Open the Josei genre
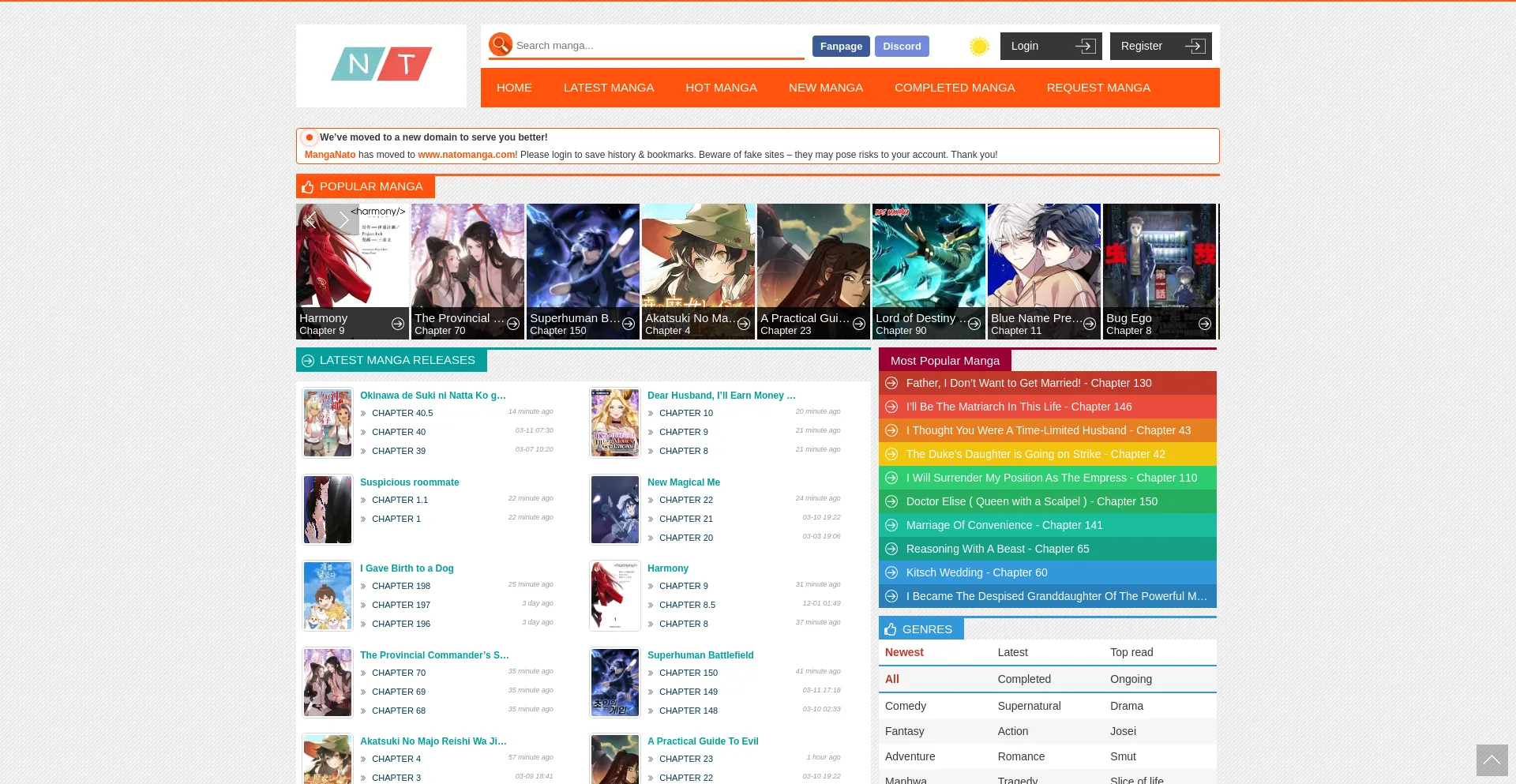Viewport: 1516px width, 784px height. pyautogui.click(x=1123, y=731)
